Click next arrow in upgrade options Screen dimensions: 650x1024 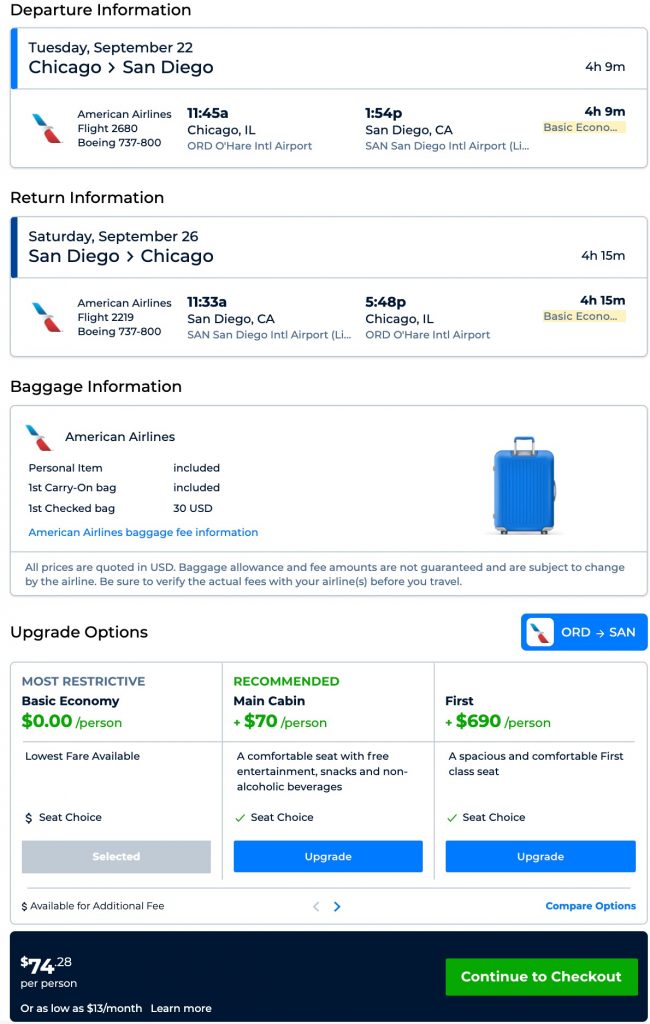click(x=337, y=906)
